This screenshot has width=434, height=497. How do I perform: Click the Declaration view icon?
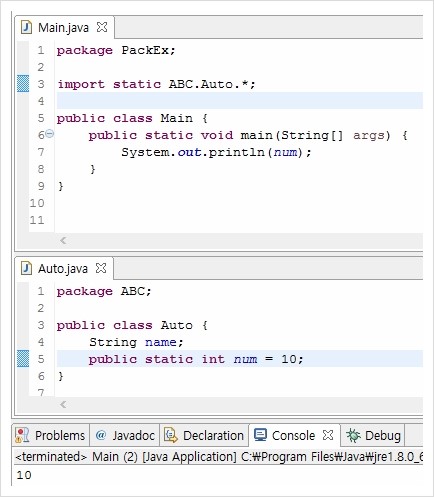tap(171, 435)
